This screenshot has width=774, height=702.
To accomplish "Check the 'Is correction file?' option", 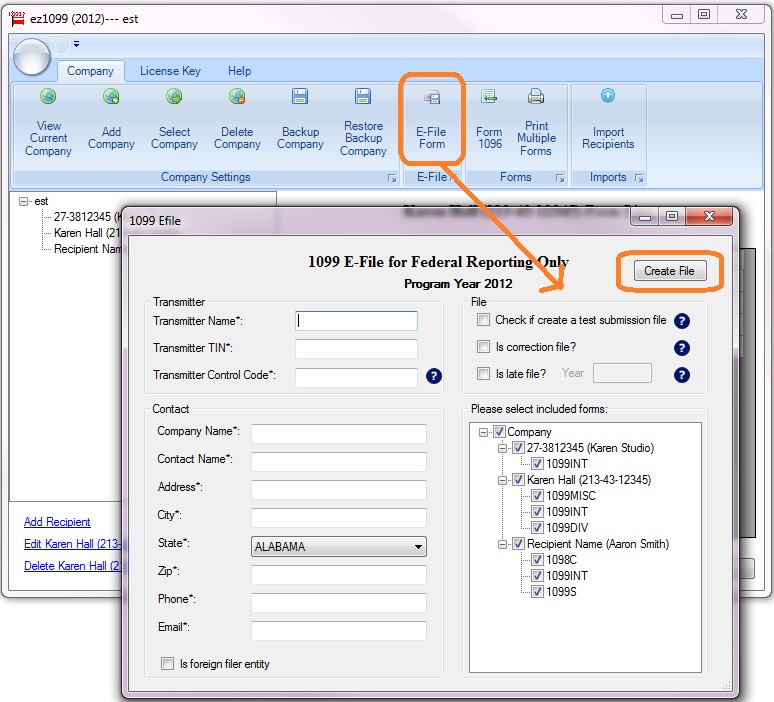I will [484, 347].
